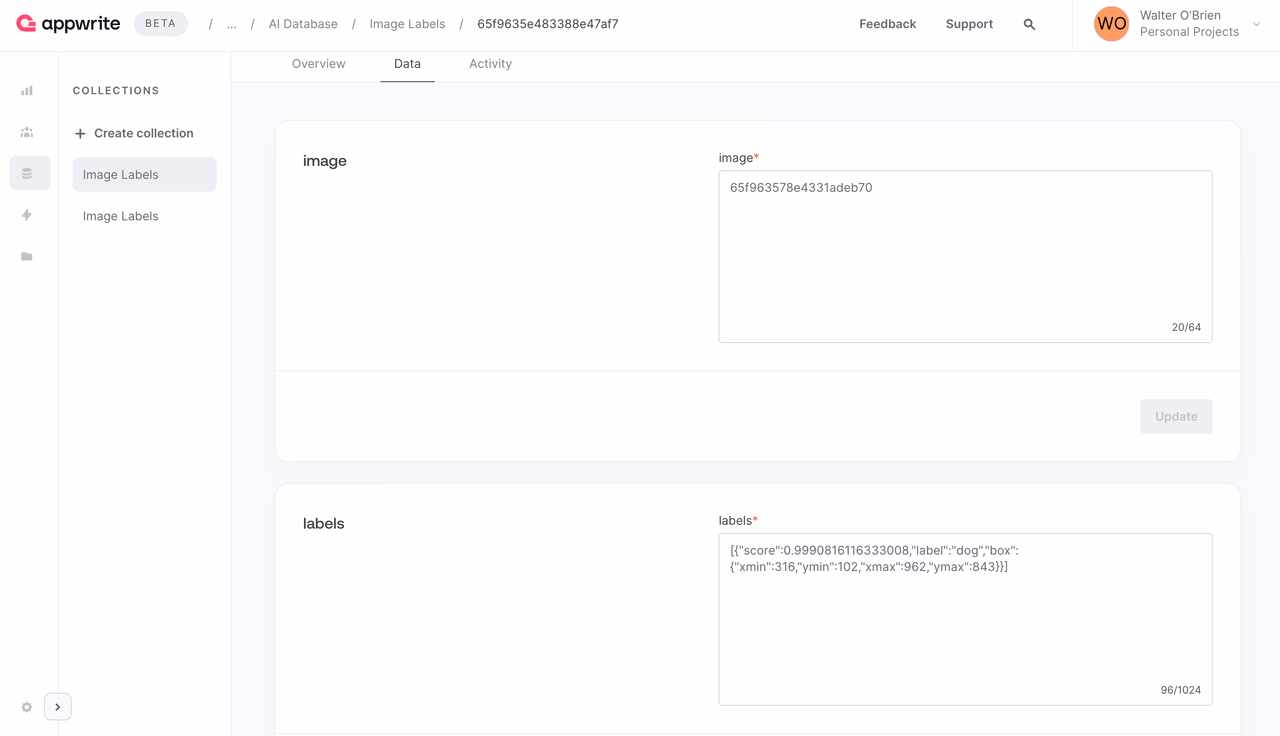Click inside the labels text area

(x=965, y=619)
